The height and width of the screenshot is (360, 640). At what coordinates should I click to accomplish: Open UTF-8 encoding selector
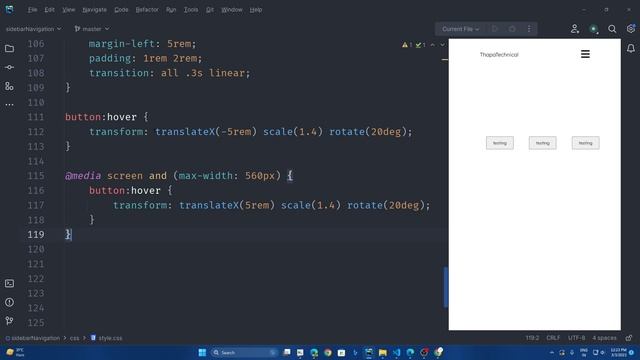[x=576, y=338]
